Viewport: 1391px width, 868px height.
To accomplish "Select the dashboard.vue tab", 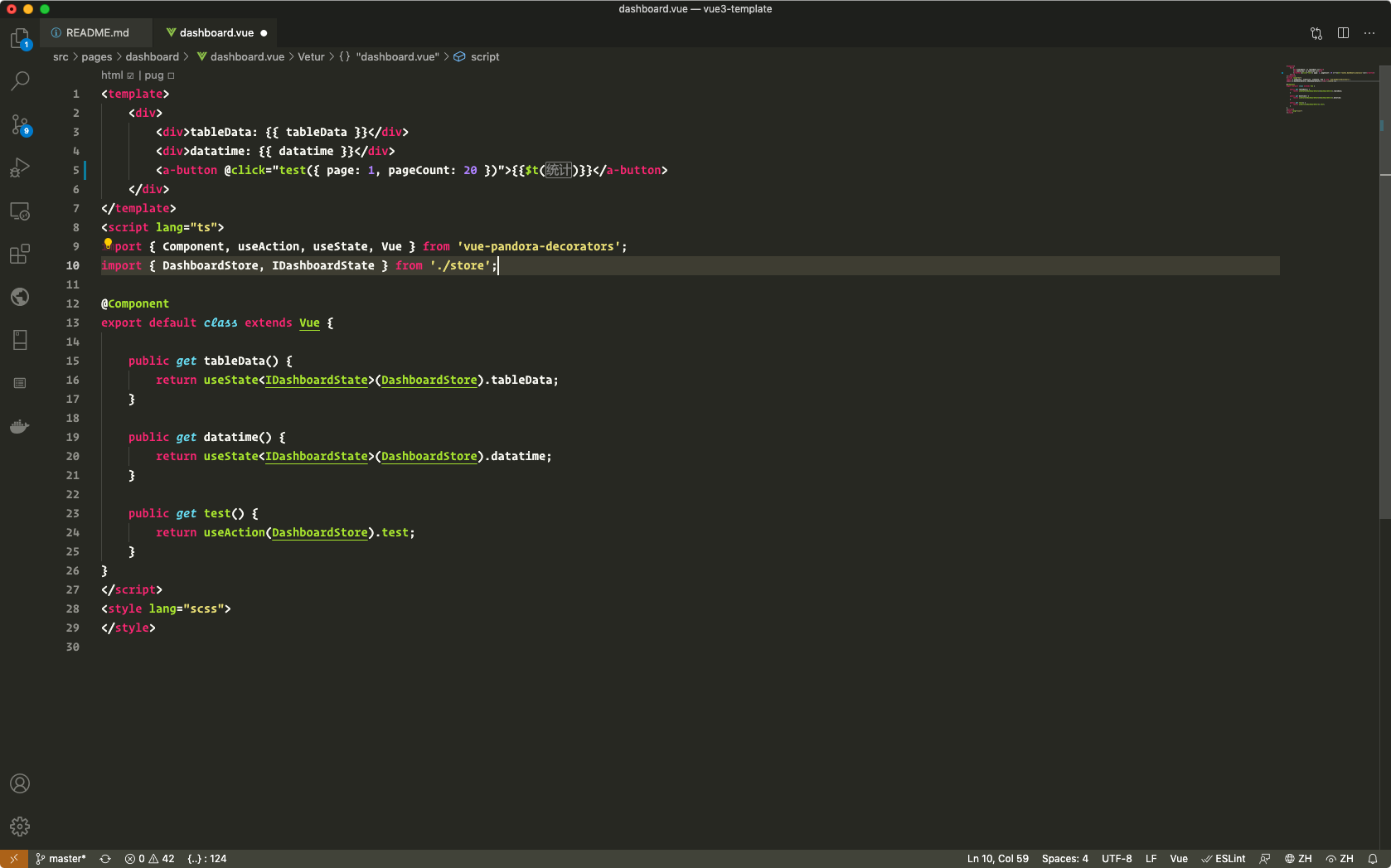I will pyautogui.click(x=216, y=32).
